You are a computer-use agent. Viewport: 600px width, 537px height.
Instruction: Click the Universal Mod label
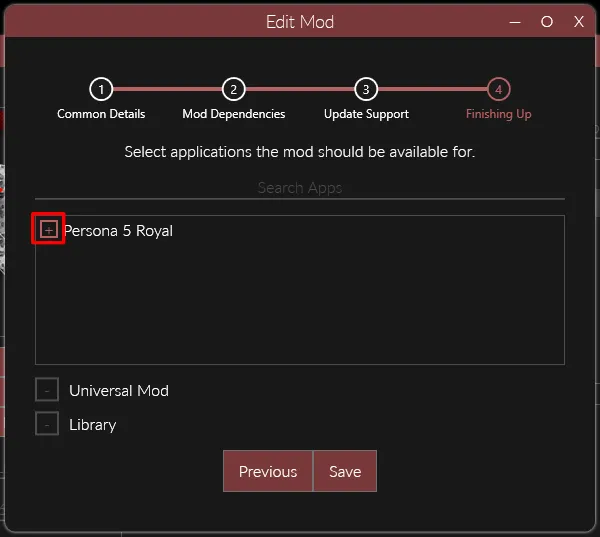(119, 391)
